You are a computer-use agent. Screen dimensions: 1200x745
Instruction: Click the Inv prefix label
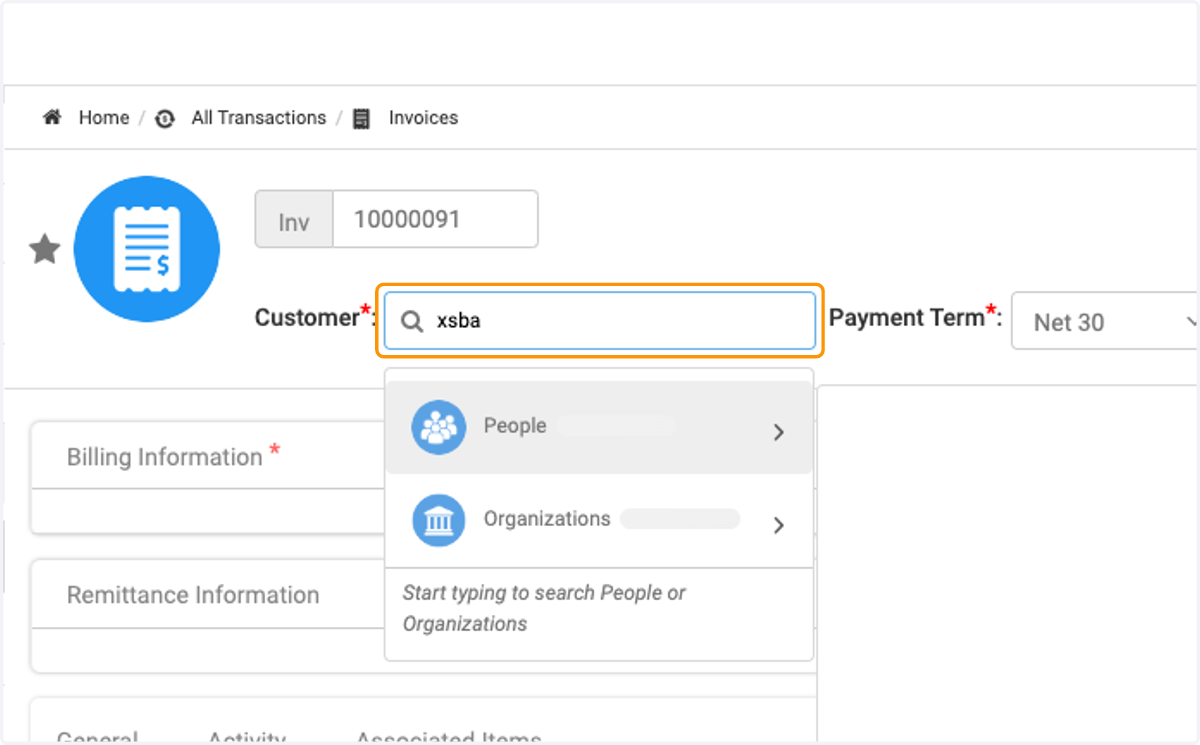click(294, 220)
